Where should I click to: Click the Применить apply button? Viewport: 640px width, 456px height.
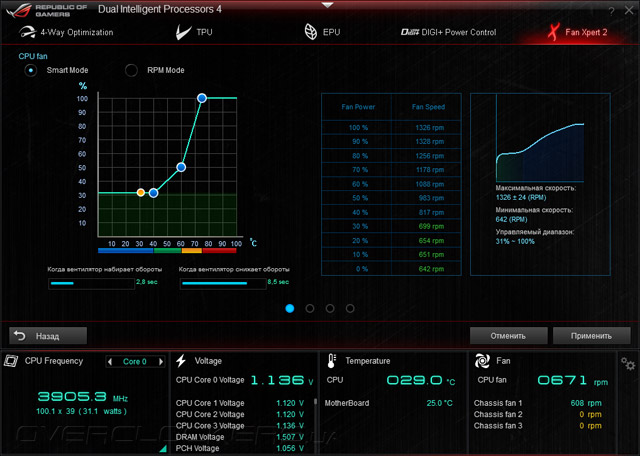(x=591, y=336)
